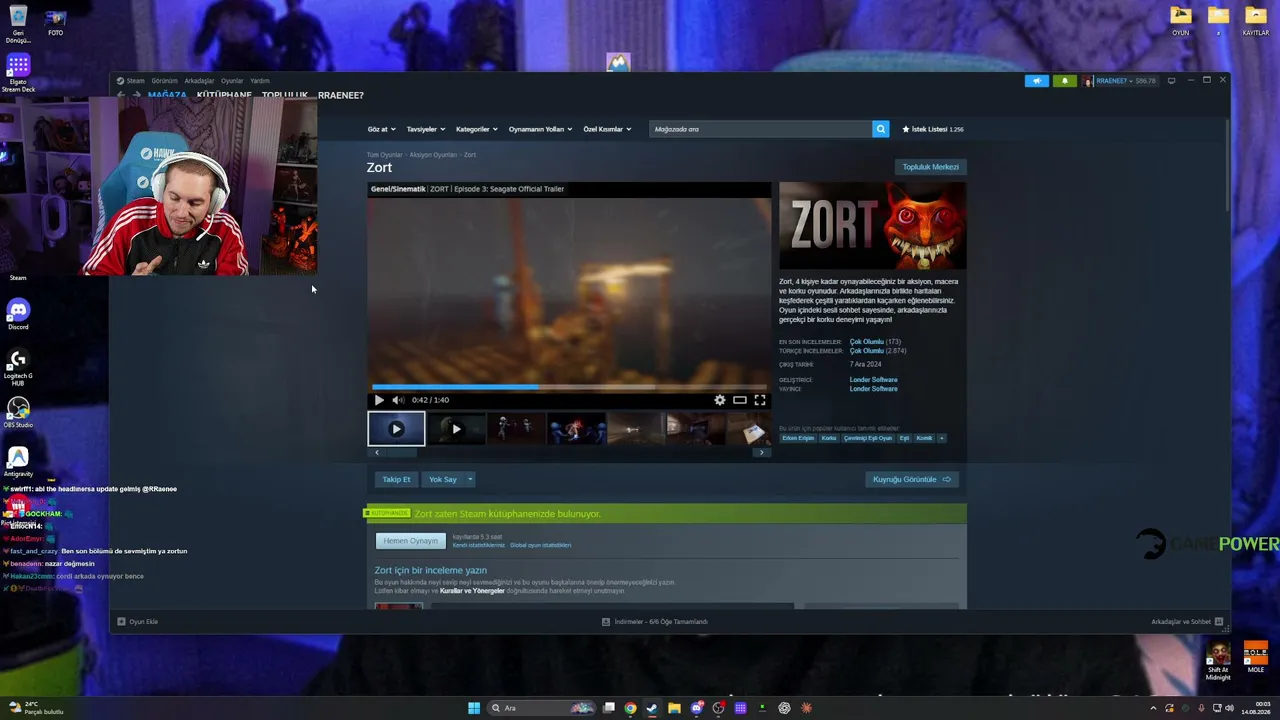The image size is (1280, 720).
Task: Open the Arkadaşlar menu
Action: (x=199, y=81)
